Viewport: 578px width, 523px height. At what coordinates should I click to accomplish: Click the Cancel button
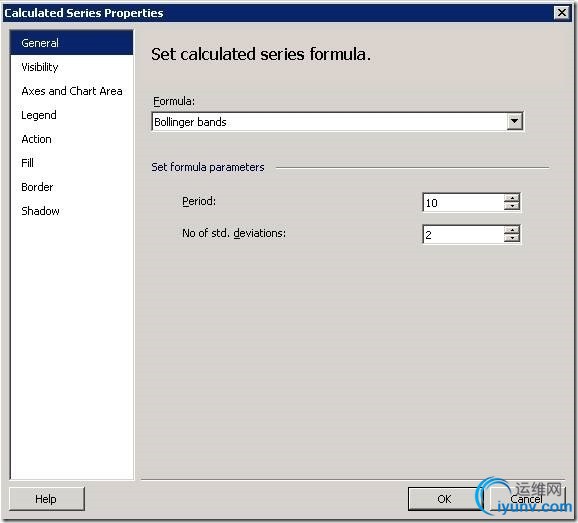pos(526,499)
